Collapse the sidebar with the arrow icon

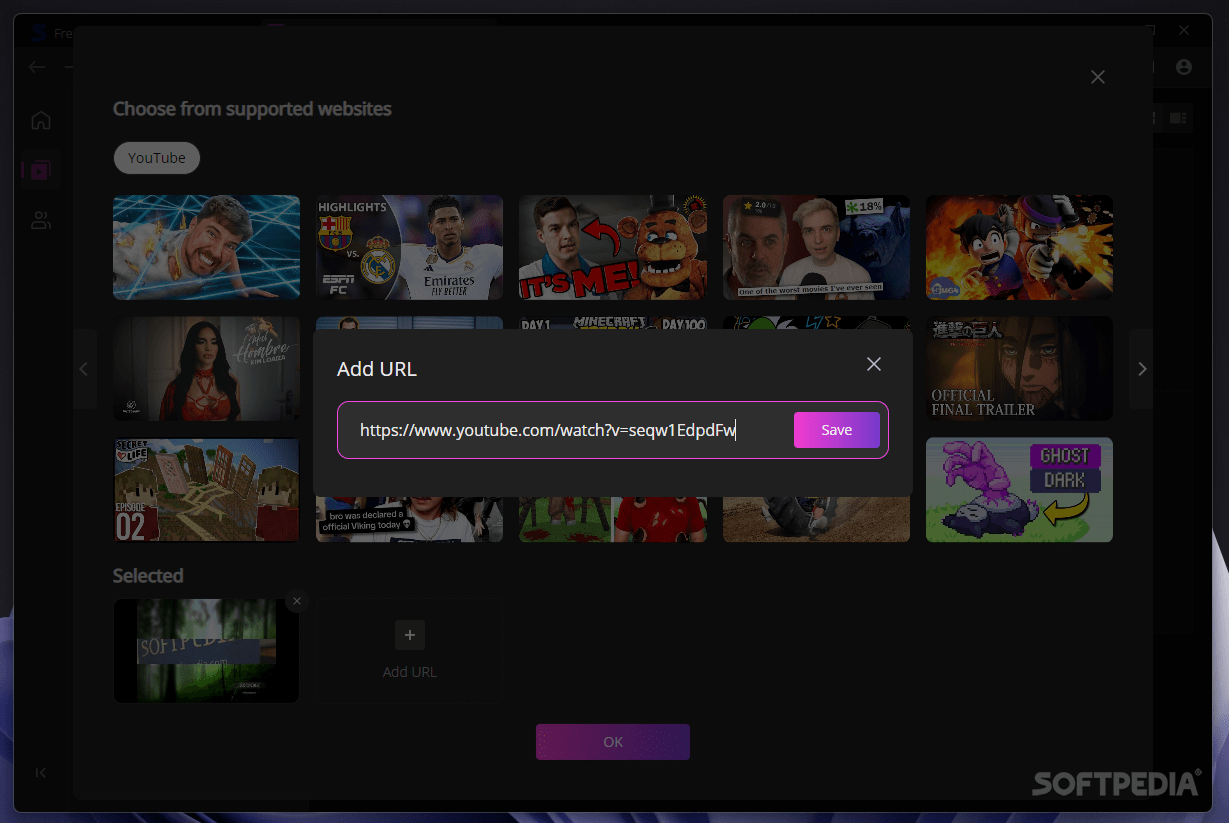tap(41, 772)
